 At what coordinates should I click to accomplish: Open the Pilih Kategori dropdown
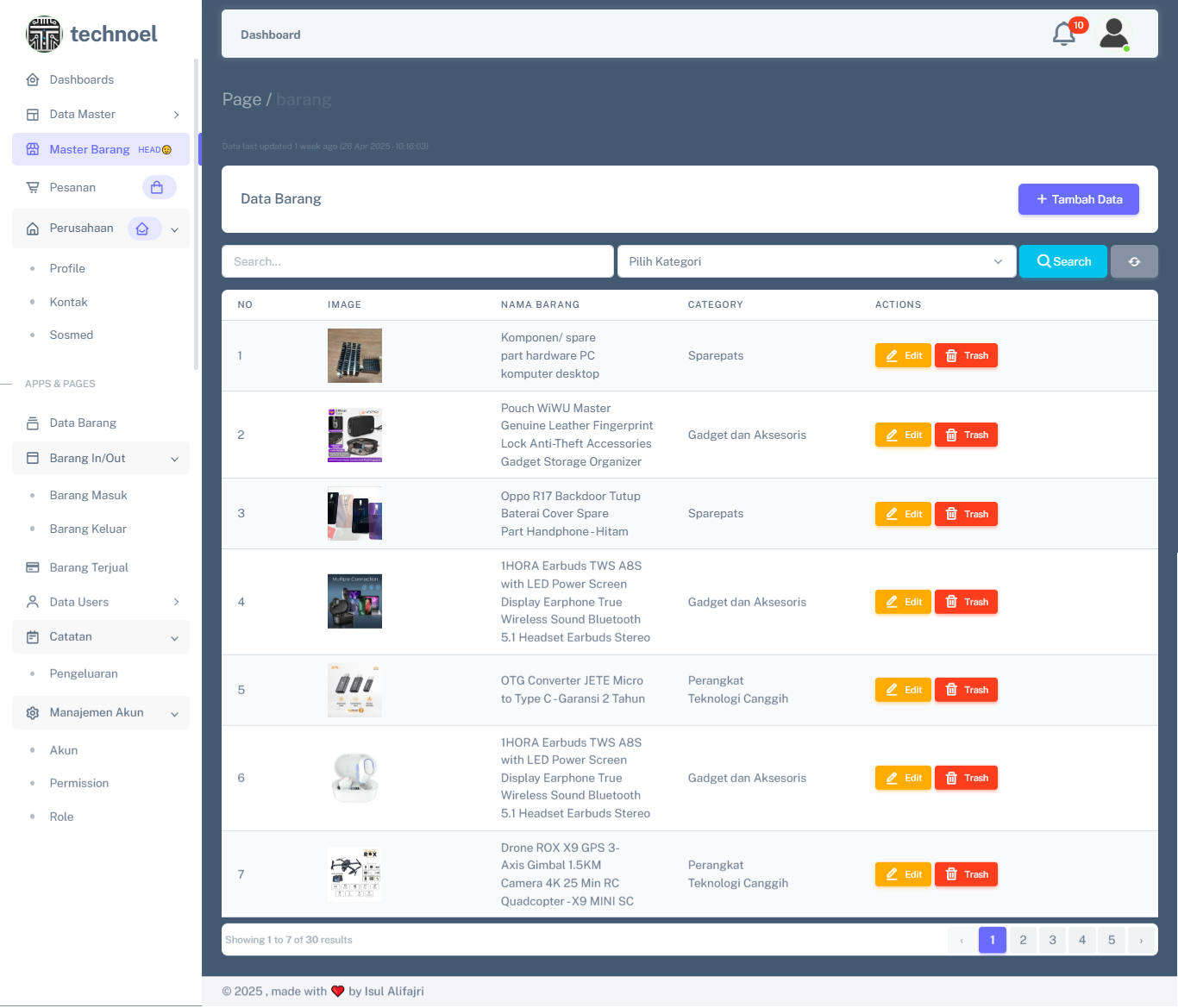816,261
